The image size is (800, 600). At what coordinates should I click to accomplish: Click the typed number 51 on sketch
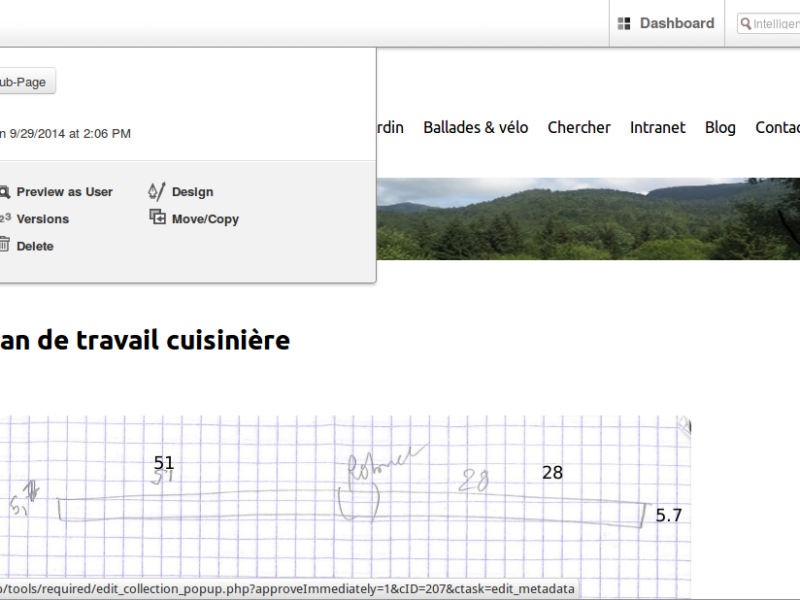[164, 463]
